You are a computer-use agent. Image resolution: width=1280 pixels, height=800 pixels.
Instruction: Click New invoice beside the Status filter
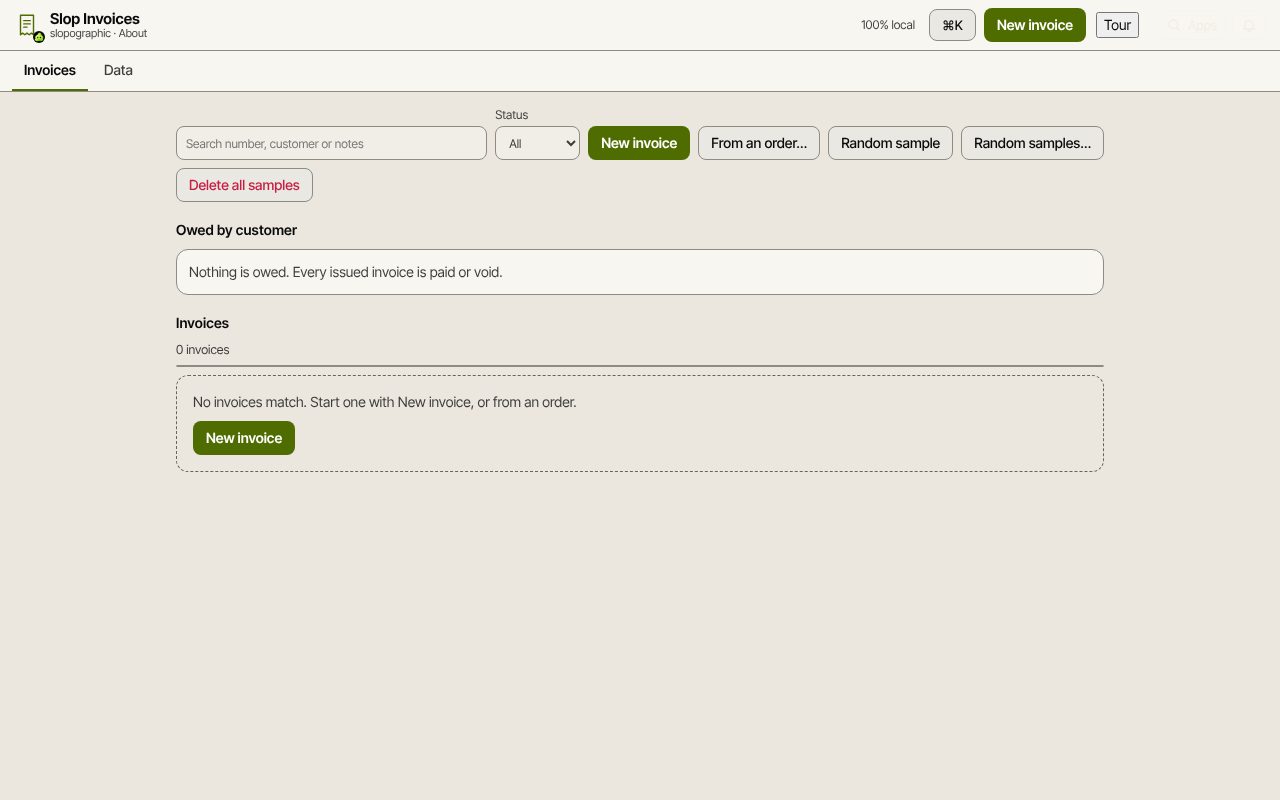point(639,143)
